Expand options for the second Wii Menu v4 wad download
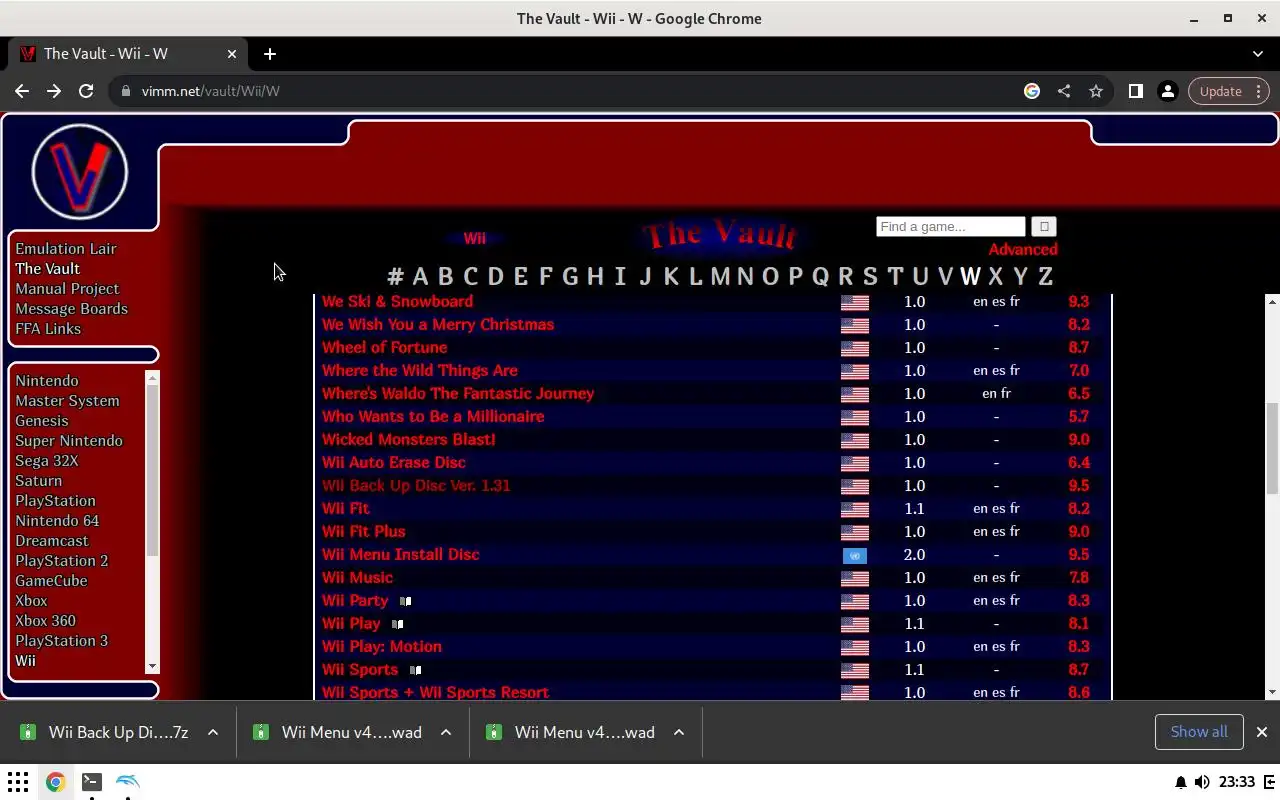1280x800 pixels. pyautogui.click(x=679, y=732)
